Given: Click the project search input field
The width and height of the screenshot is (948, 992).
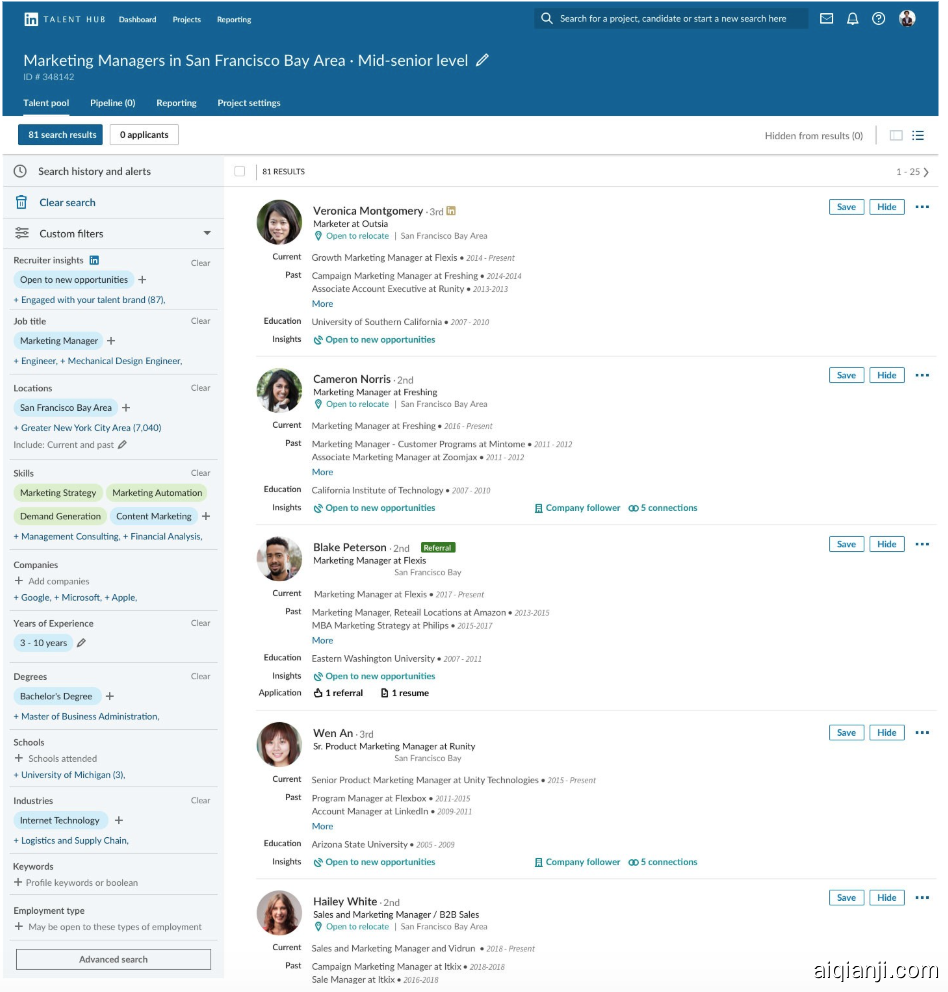Looking at the screenshot, I should [x=670, y=17].
